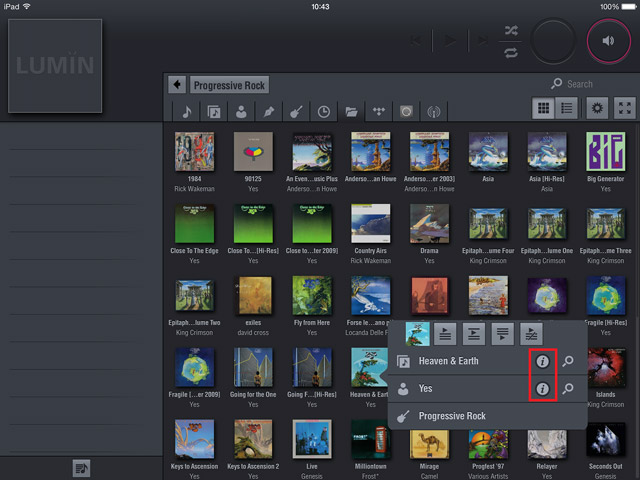Open the TIDAL streaming tab
This screenshot has width=640, height=480.
pos(378,111)
